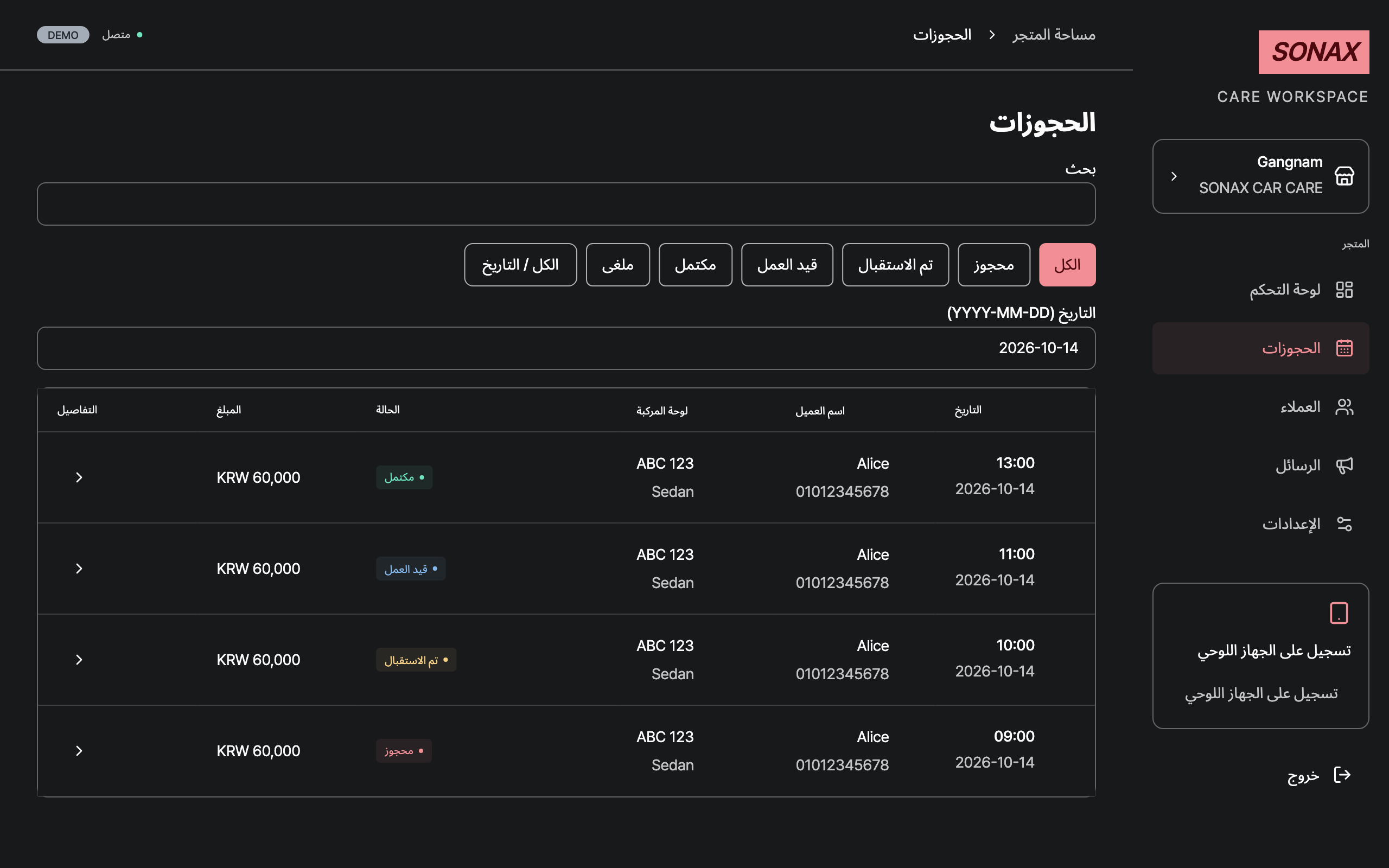
Task: Click the dashboard grid icon for لوحة التحكم
Action: click(x=1344, y=290)
